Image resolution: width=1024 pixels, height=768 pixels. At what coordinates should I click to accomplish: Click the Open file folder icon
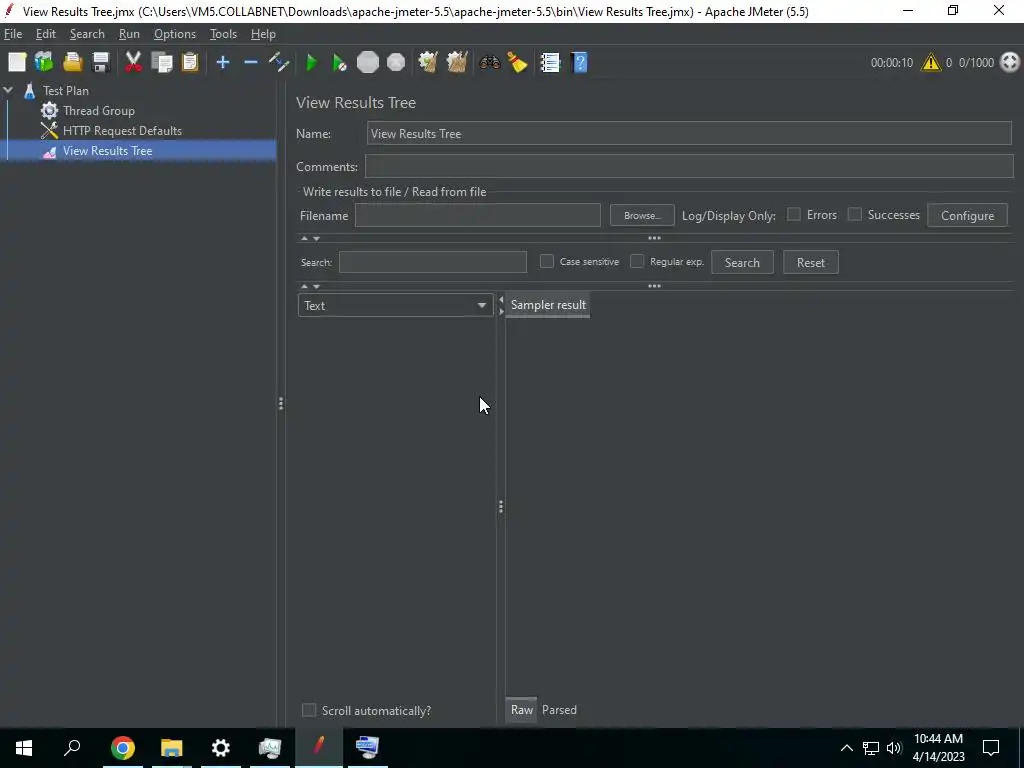[x=72, y=63]
